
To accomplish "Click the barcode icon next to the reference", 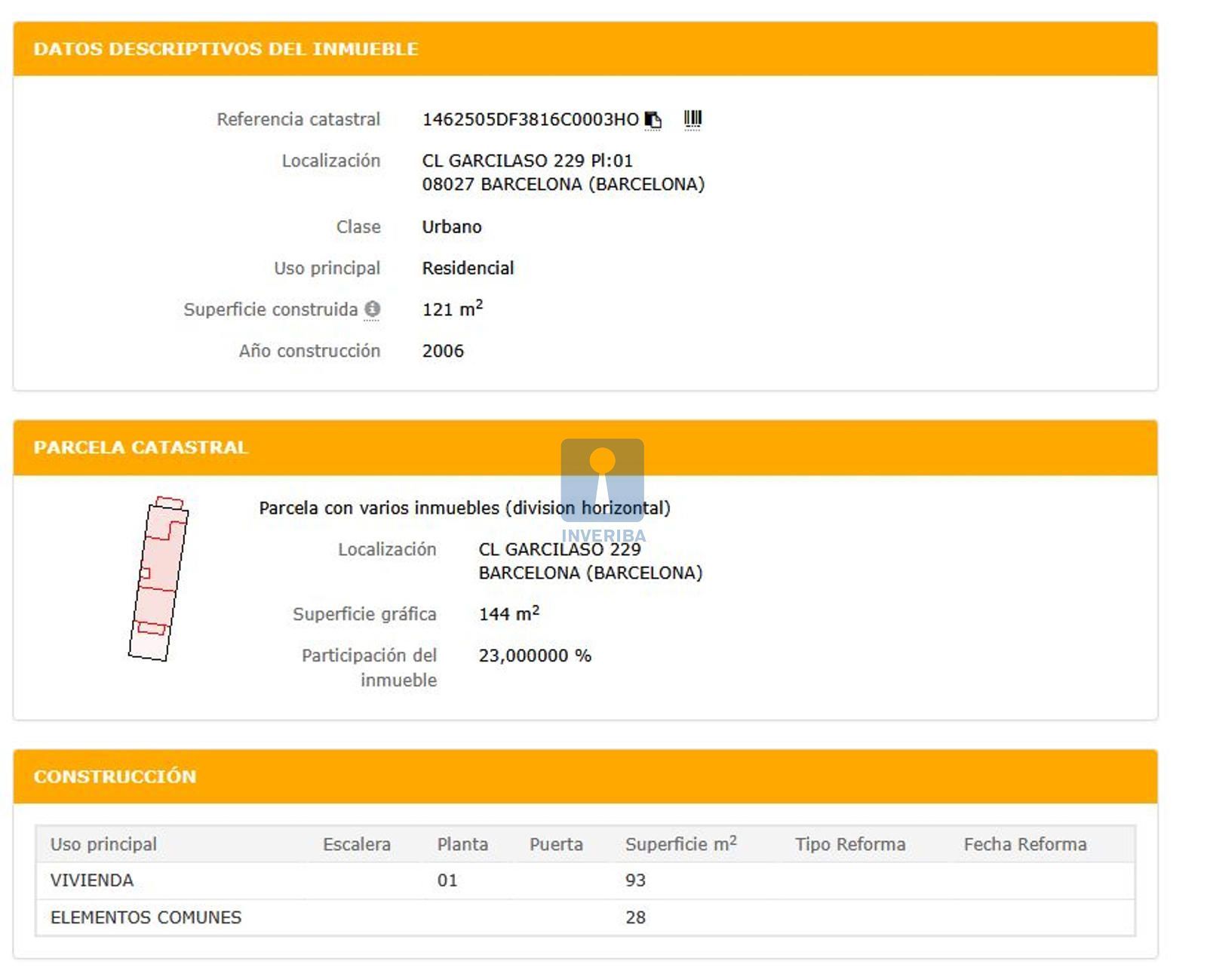I will (693, 119).
